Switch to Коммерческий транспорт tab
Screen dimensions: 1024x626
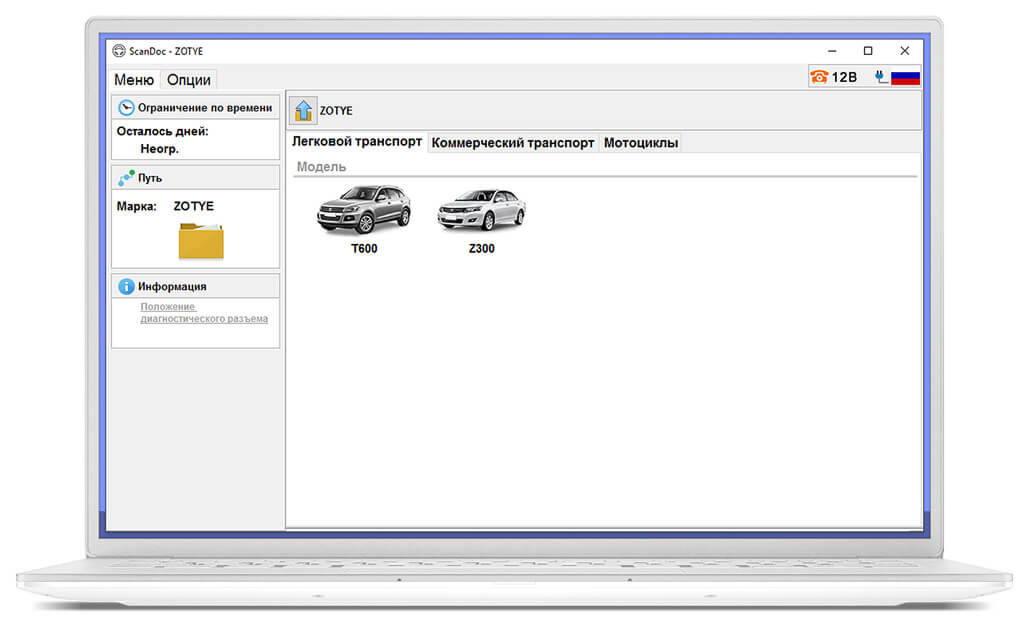513,143
